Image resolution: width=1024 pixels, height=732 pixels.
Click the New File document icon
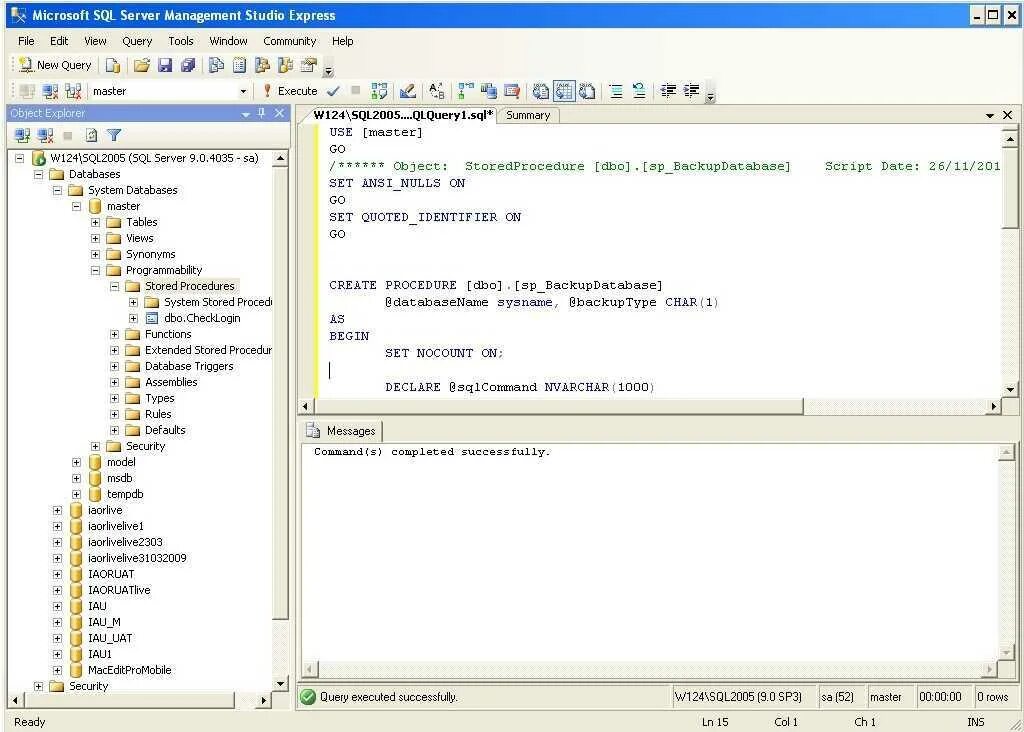coord(113,65)
